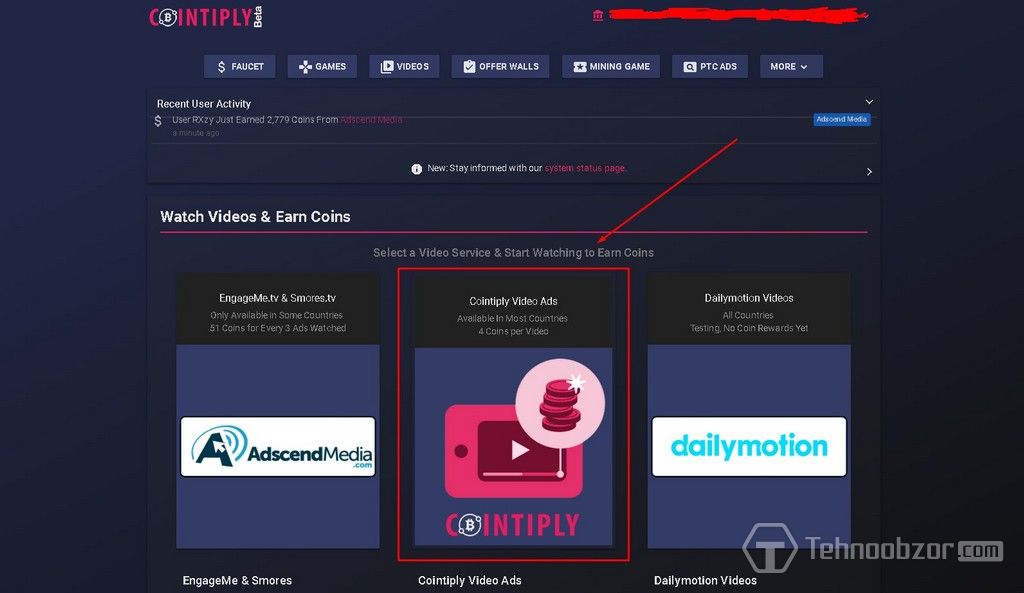Click the Cointiply logo in the header
Screen dimensions: 1024x593
(205, 17)
